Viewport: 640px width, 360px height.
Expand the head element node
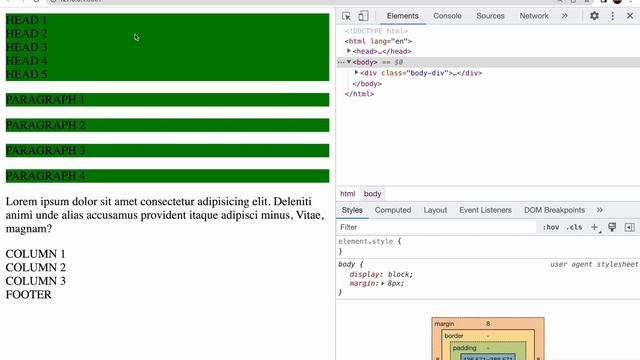[349, 51]
